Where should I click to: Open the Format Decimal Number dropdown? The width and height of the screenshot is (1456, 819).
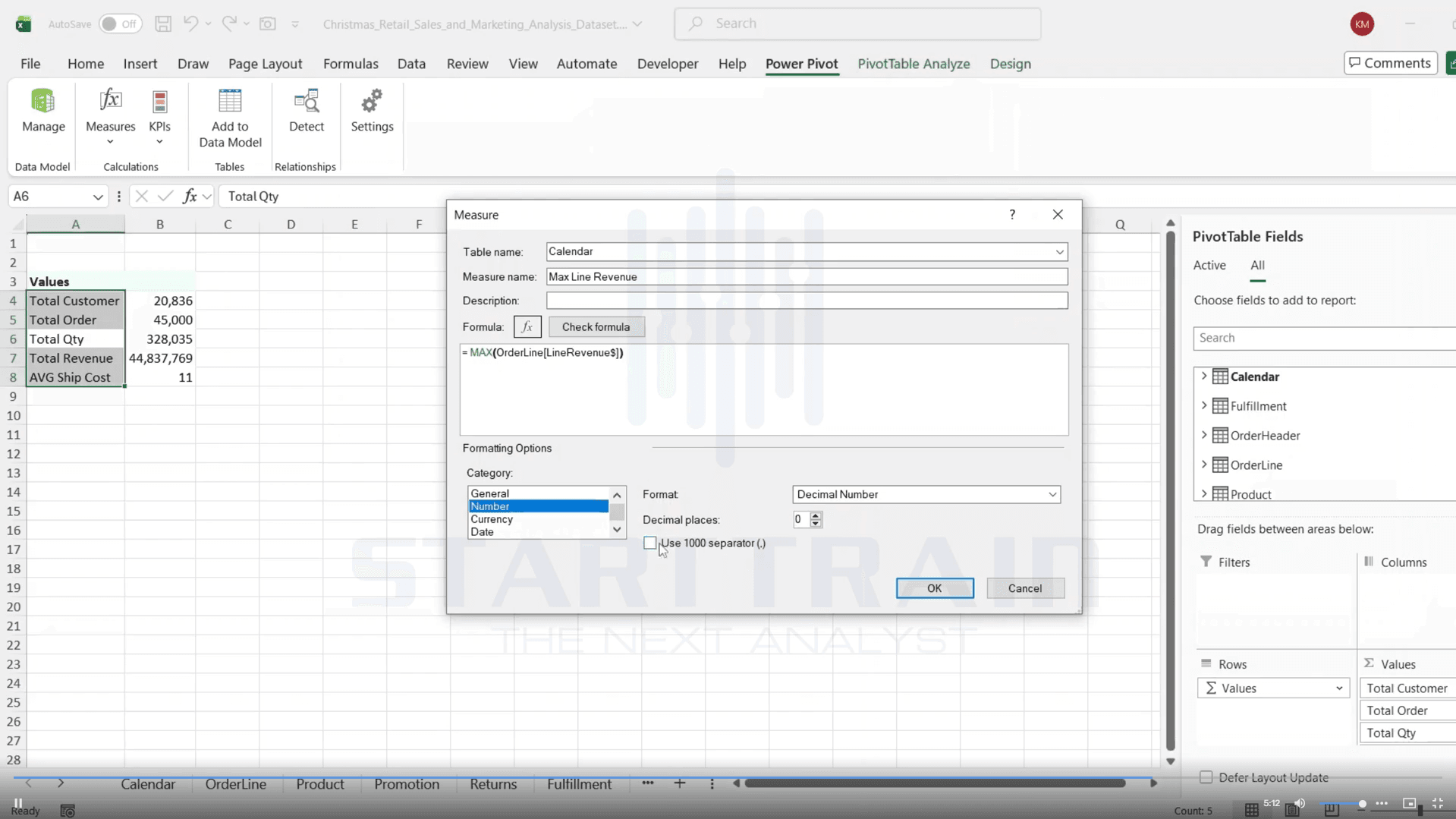1052,494
